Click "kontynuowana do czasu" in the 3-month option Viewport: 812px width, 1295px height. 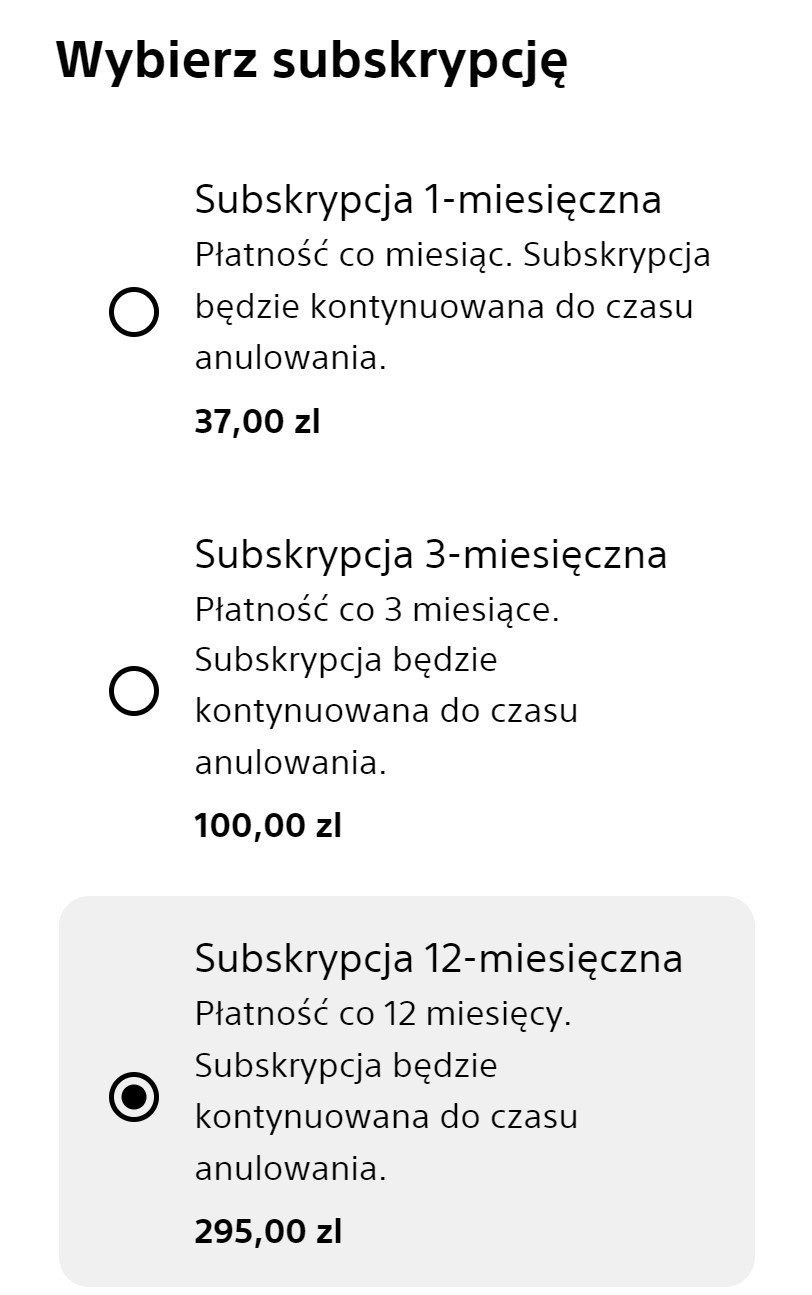pyautogui.click(x=386, y=712)
